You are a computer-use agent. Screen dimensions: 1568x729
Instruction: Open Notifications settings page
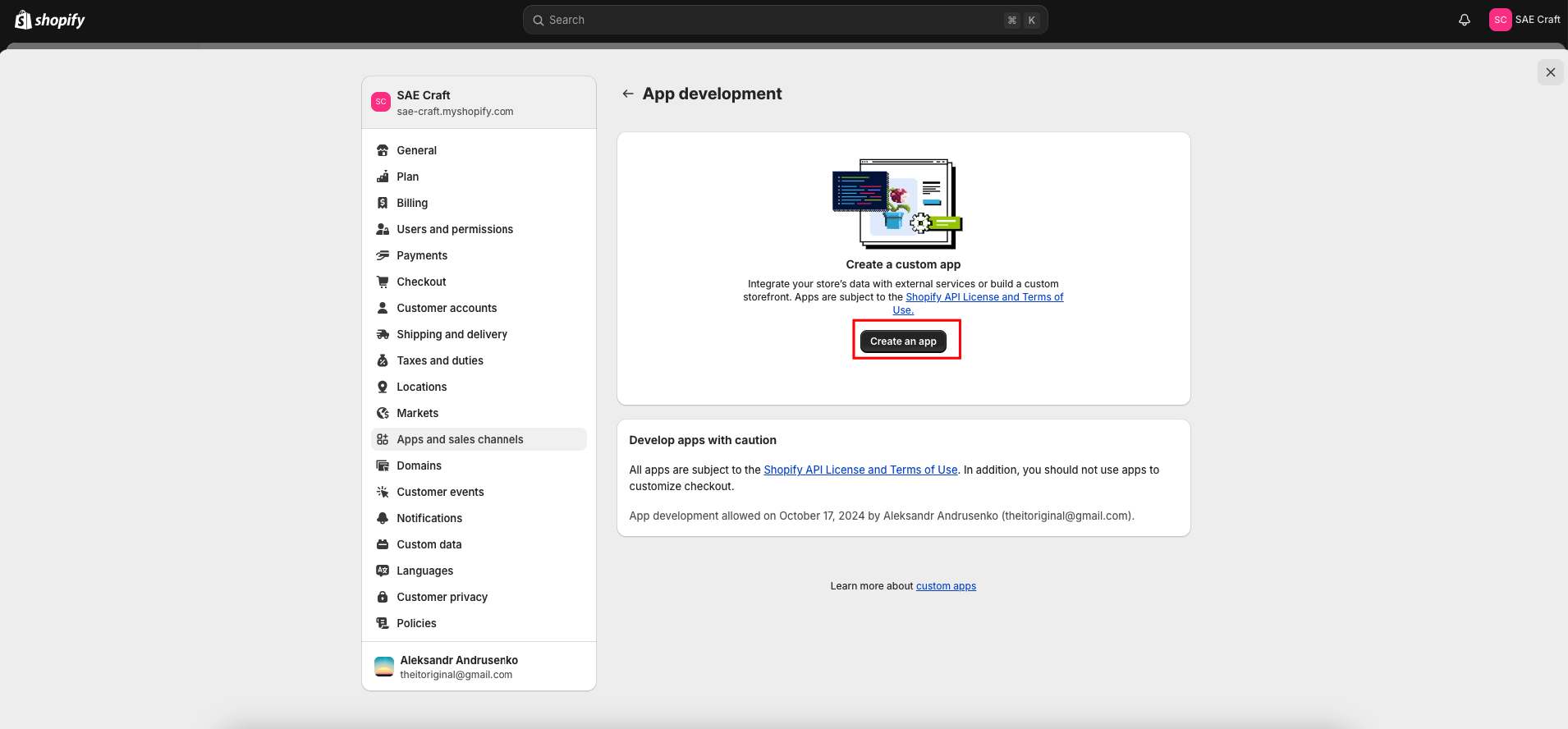tap(479, 518)
